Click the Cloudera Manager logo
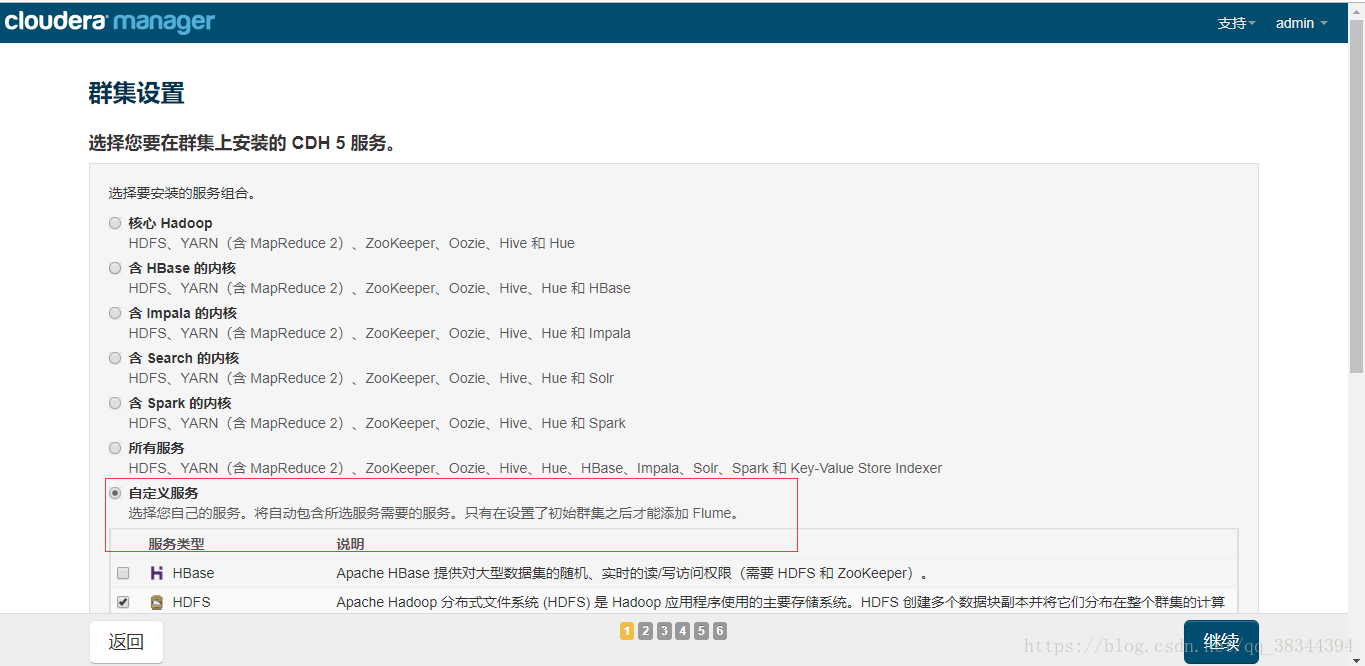Viewport: 1365px width, 666px height. (x=109, y=21)
